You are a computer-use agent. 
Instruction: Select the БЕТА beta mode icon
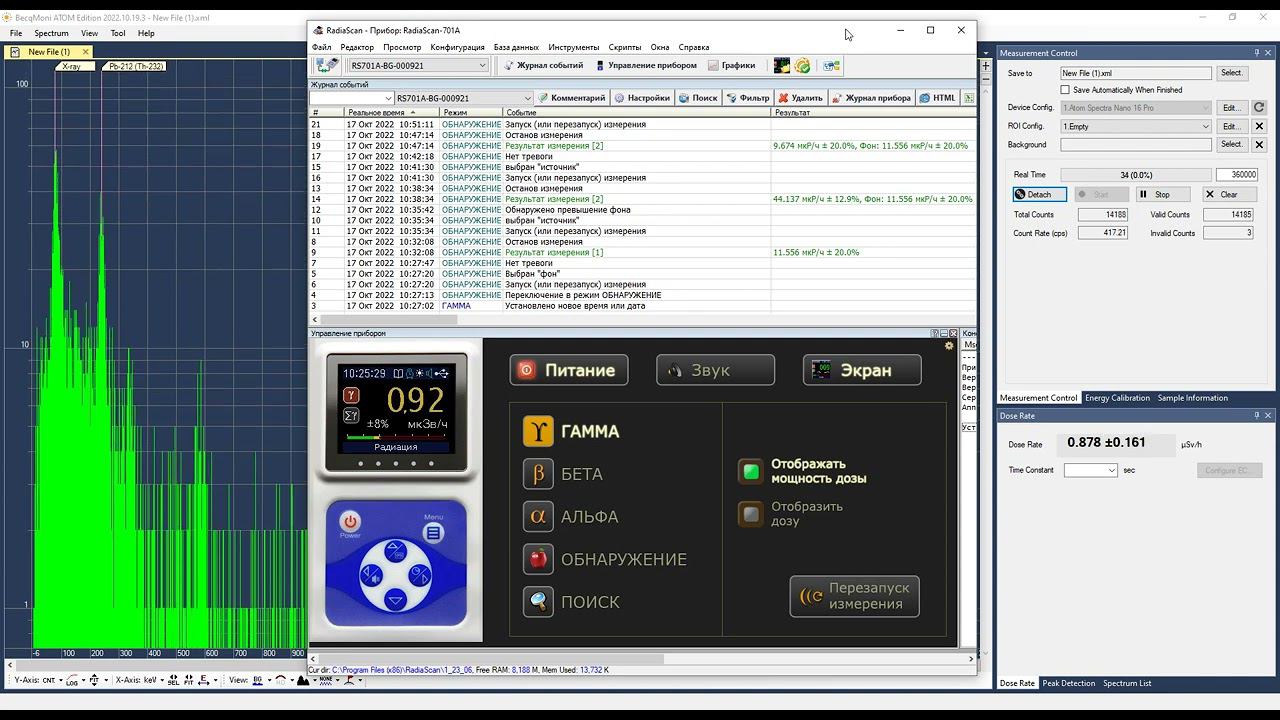[x=538, y=474]
